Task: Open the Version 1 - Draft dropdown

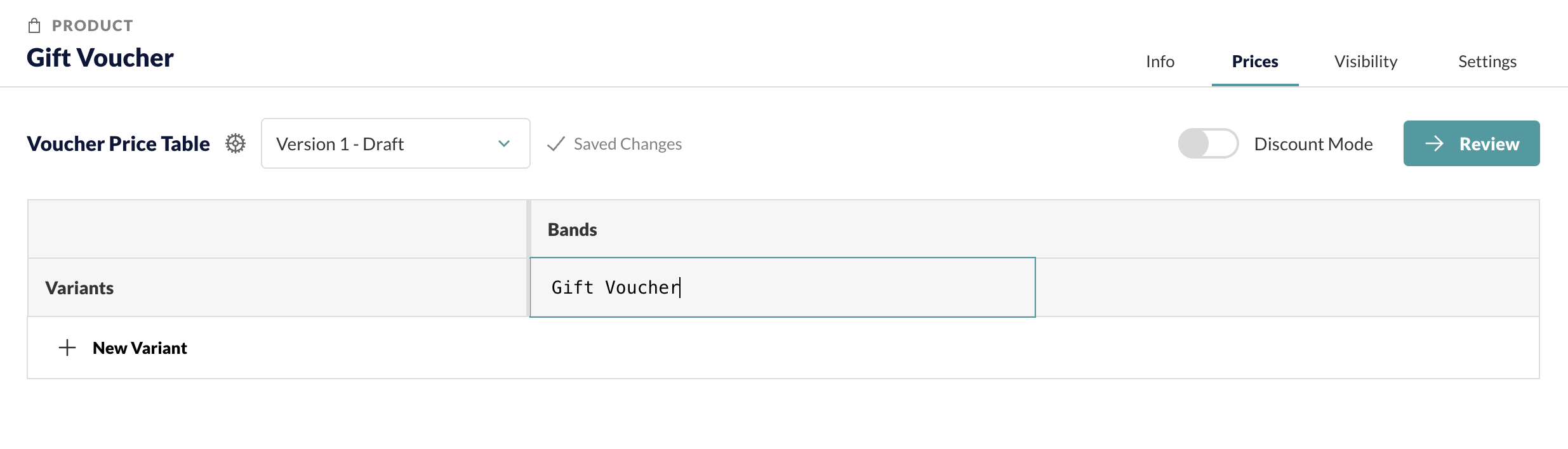Action: (395, 143)
